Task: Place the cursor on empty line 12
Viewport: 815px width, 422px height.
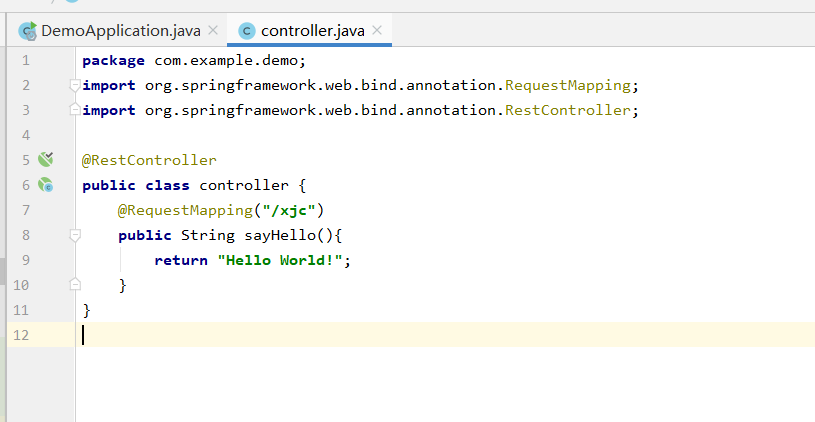Action: 445,335
